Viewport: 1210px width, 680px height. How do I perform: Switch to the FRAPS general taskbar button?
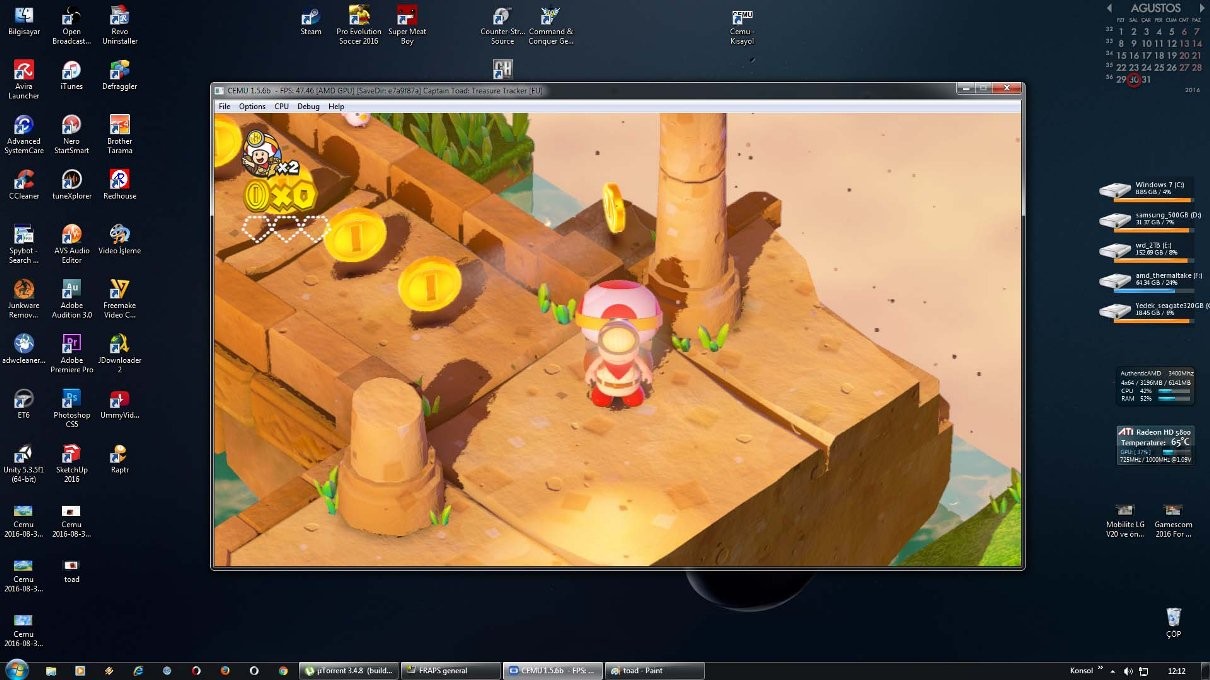[x=450, y=670]
